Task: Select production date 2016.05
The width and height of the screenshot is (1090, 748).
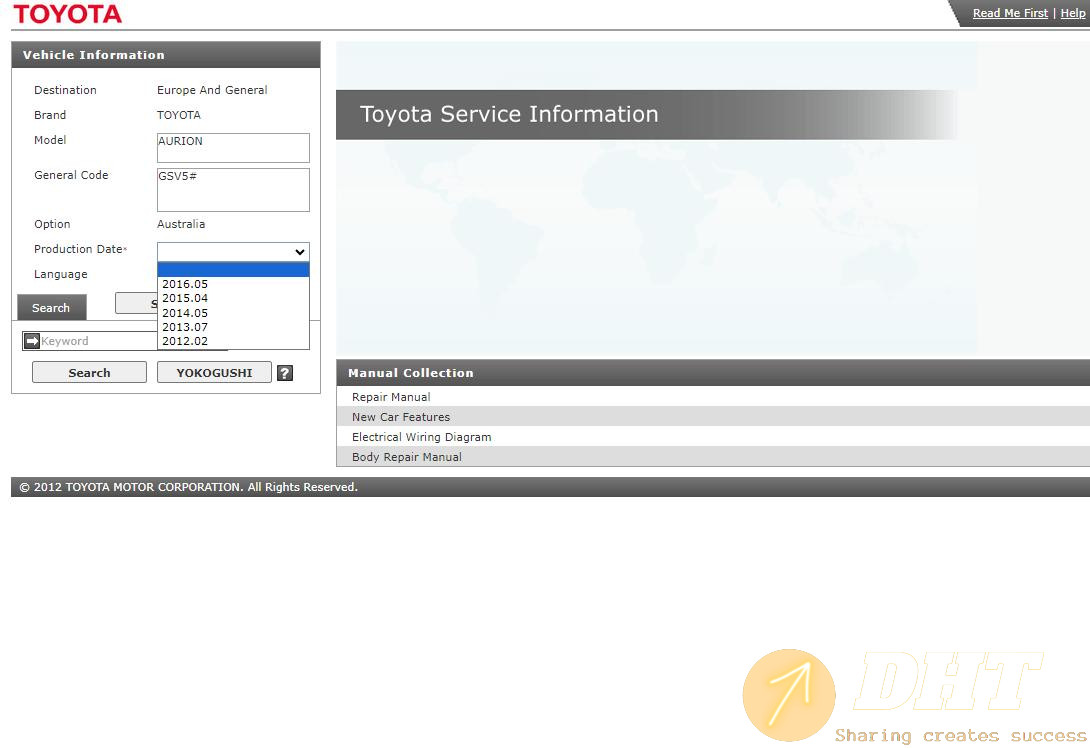Action: tap(233, 284)
